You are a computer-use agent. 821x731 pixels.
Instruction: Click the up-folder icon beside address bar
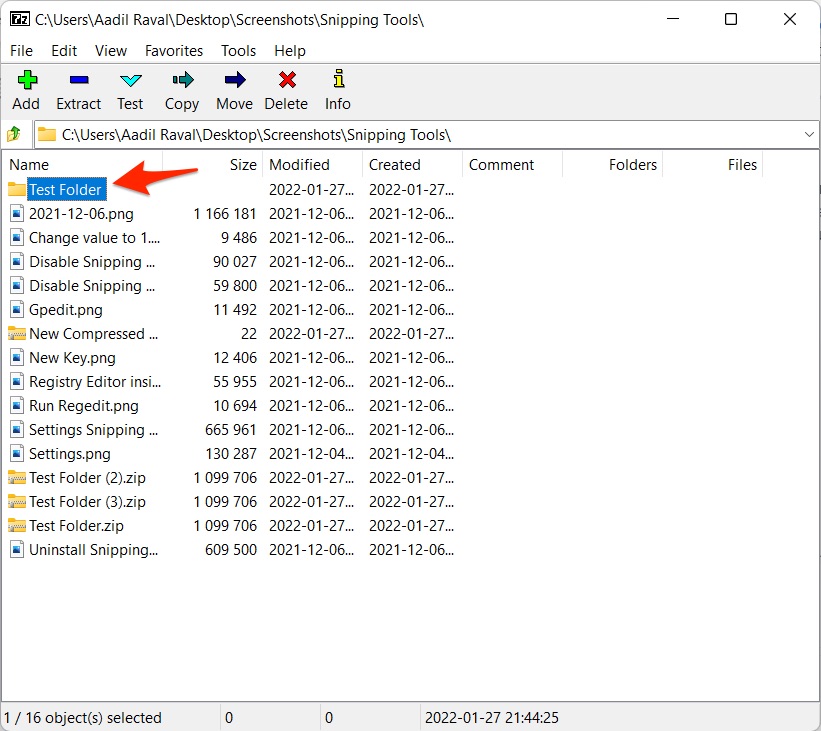[x=14, y=134]
